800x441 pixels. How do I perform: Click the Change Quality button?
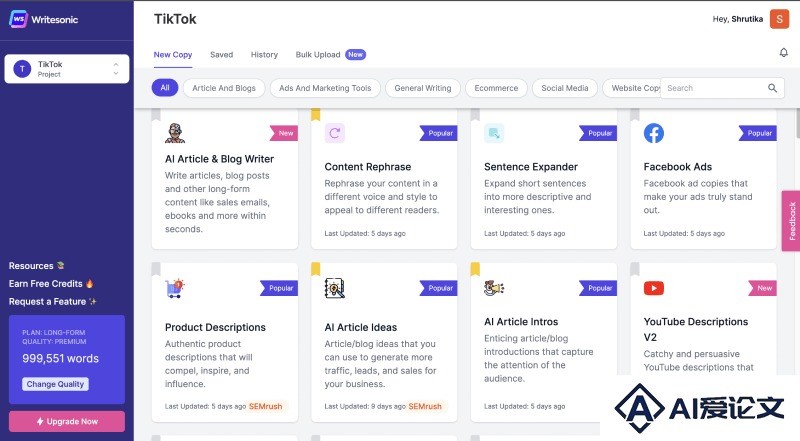55,384
